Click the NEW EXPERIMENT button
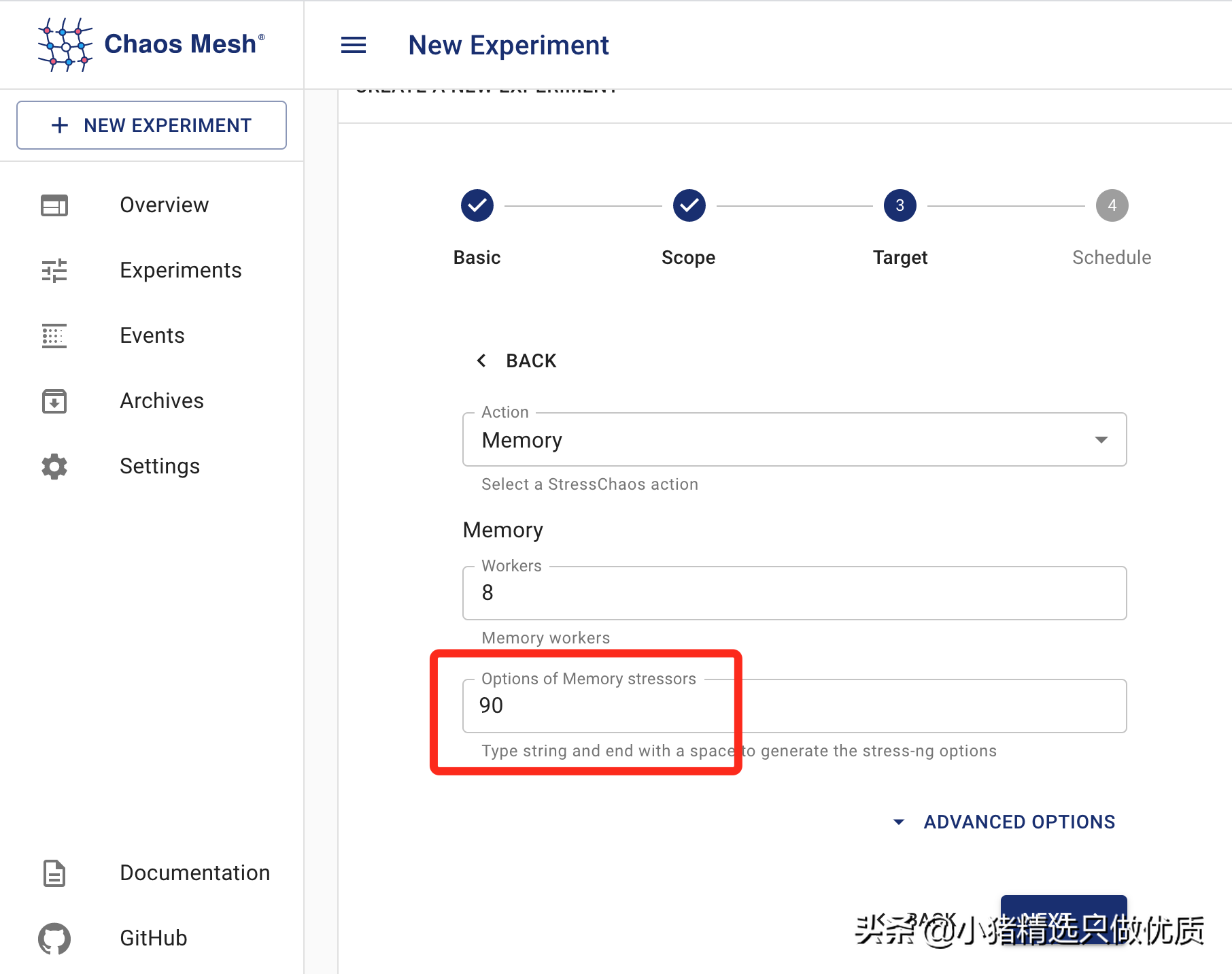Screen dimensions: 1232x974 pyautogui.click(x=152, y=125)
